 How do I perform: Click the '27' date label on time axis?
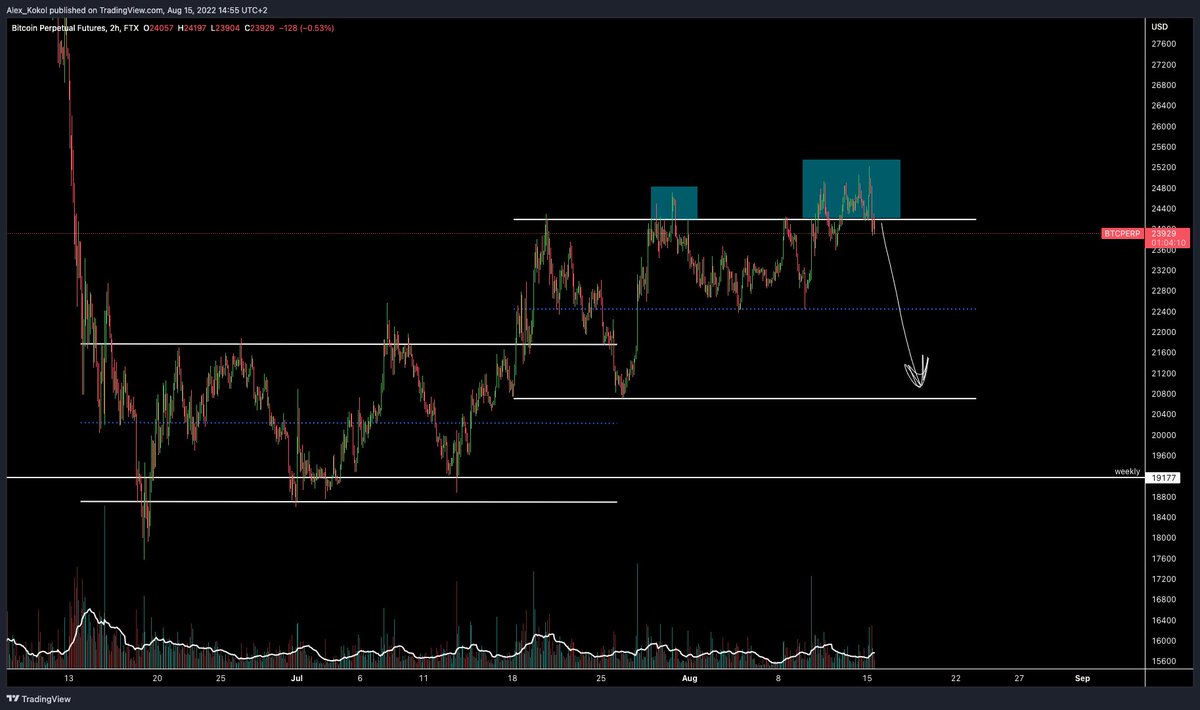pyautogui.click(x=1018, y=678)
